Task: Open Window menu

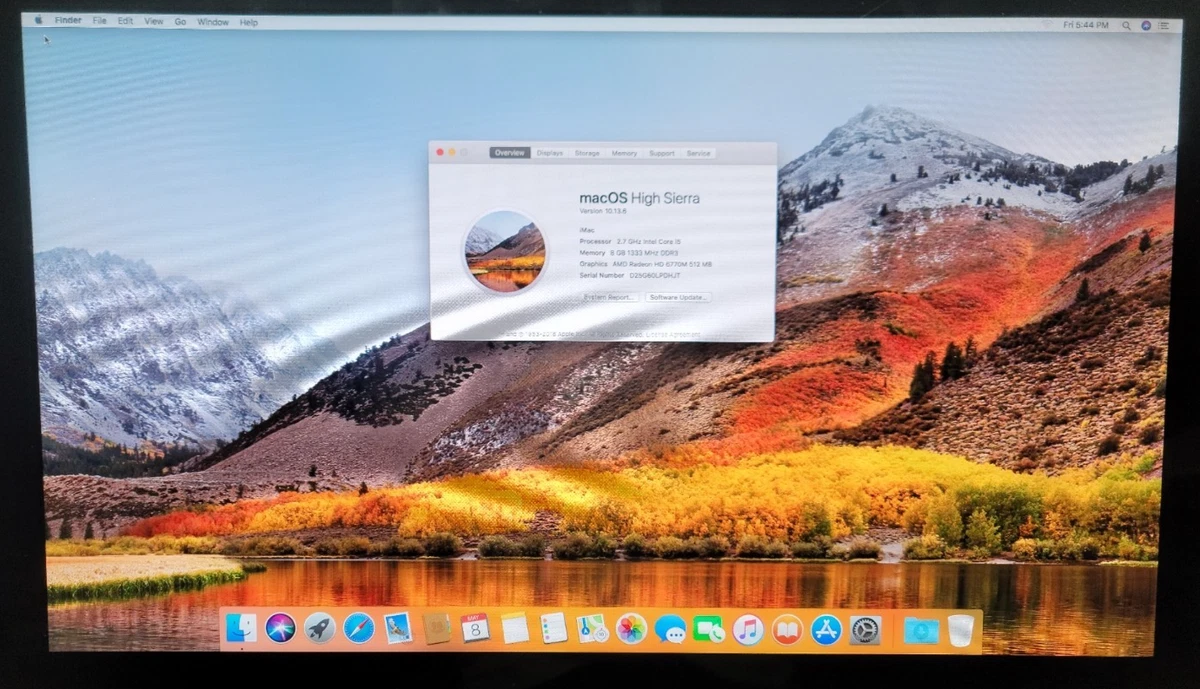Action: tap(213, 22)
